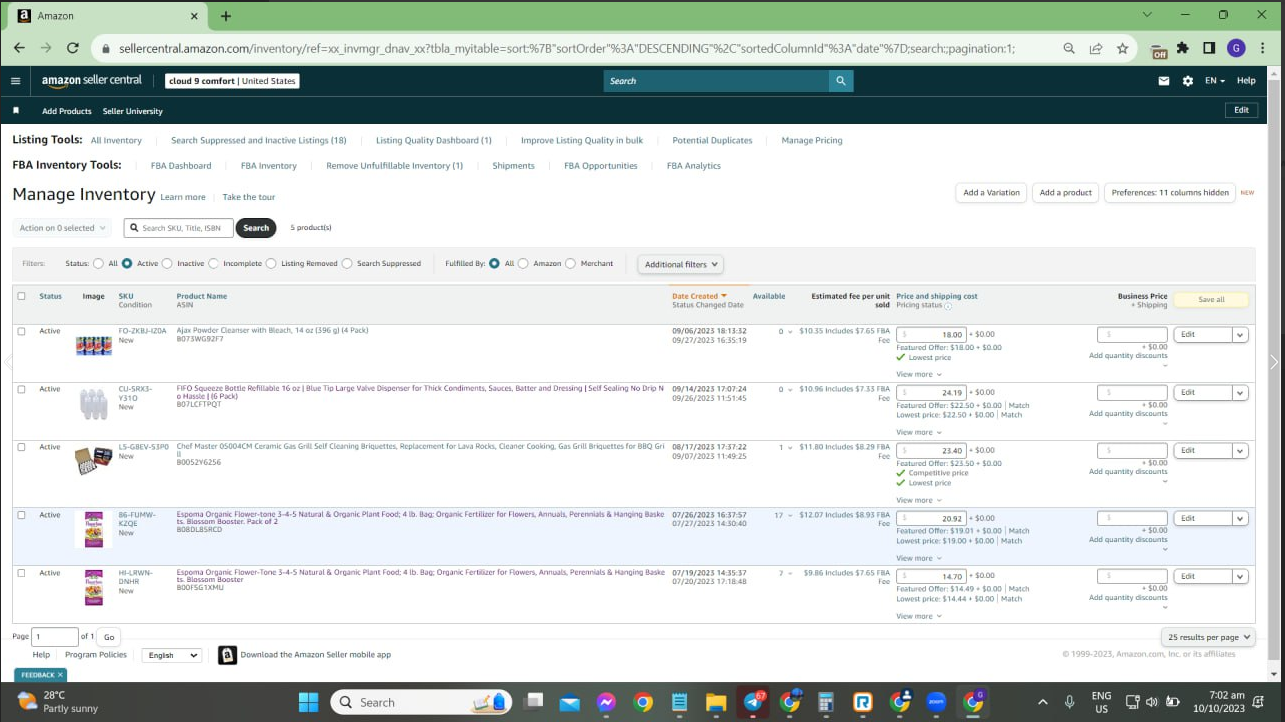The width and height of the screenshot is (1285, 722).
Task: Tick the select-all checkbox in table header
Action: (21, 296)
